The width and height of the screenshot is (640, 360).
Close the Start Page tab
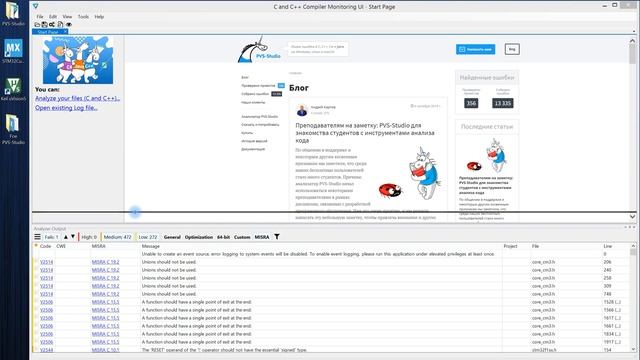65,31
